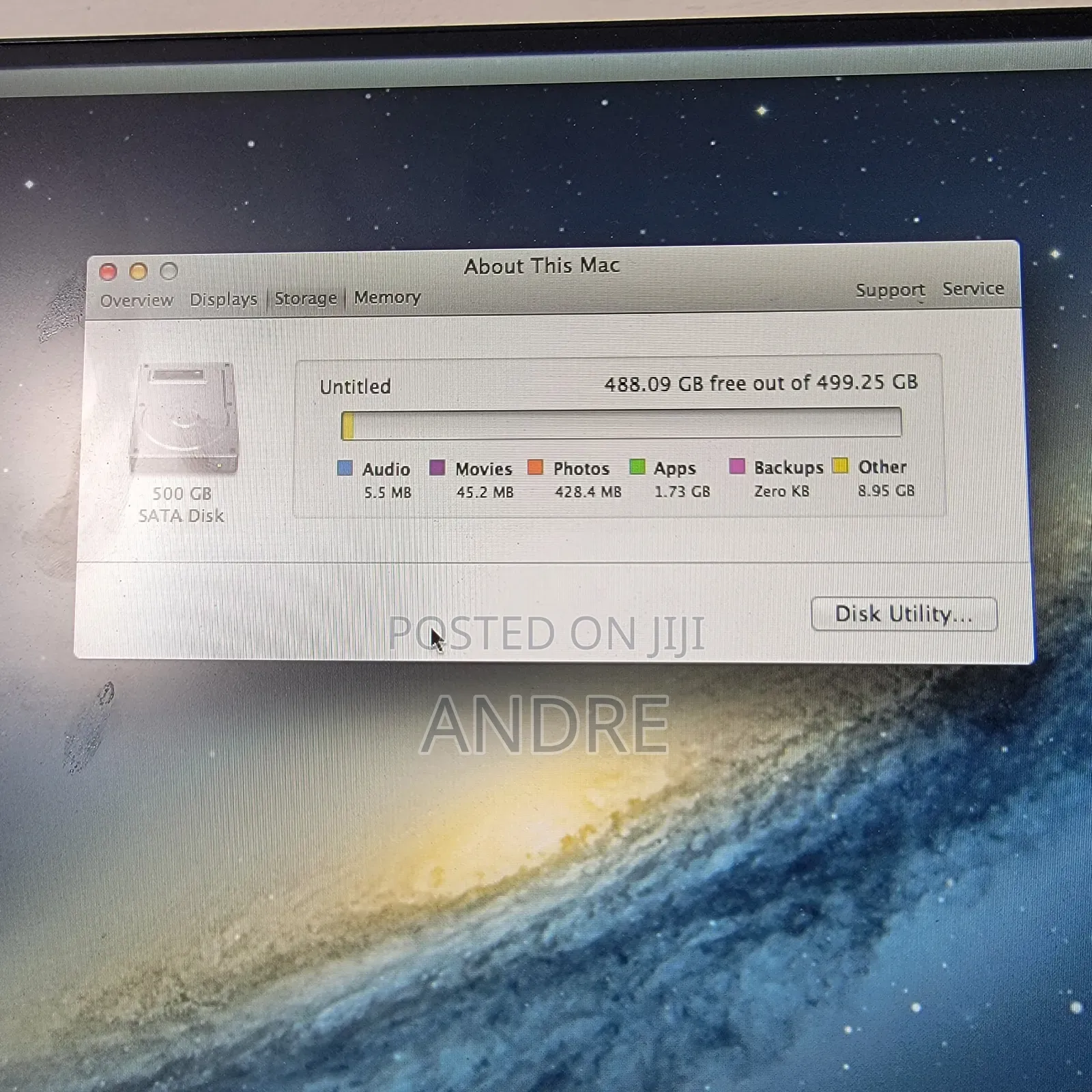Open the Support link
The image size is (1092, 1092).
tap(891, 290)
